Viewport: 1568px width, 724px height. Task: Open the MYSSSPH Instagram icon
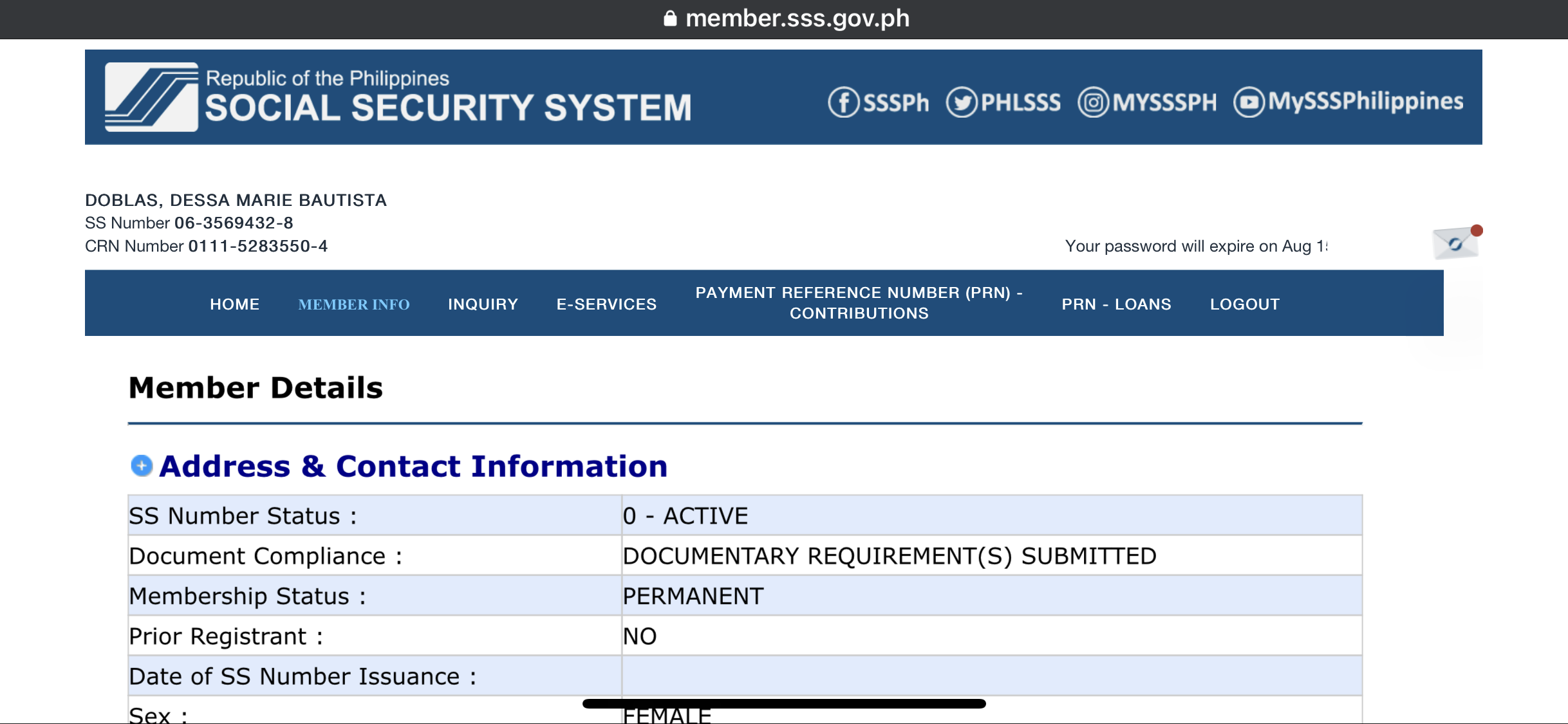point(1093,102)
